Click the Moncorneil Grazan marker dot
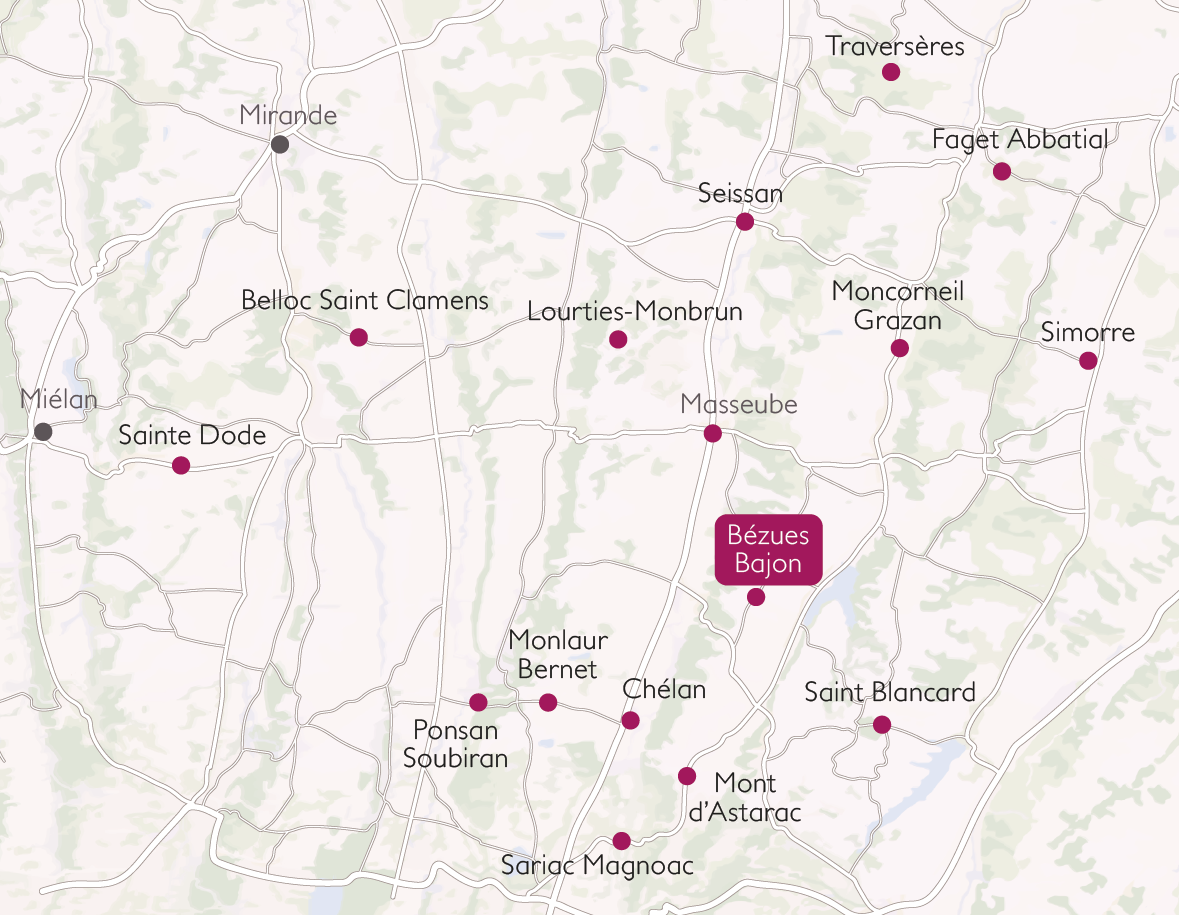 (899, 348)
